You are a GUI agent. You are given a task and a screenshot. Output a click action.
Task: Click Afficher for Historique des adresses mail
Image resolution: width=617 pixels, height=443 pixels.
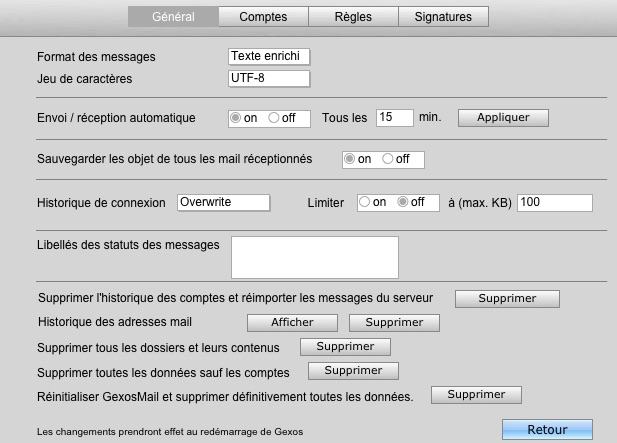click(292, 323)
